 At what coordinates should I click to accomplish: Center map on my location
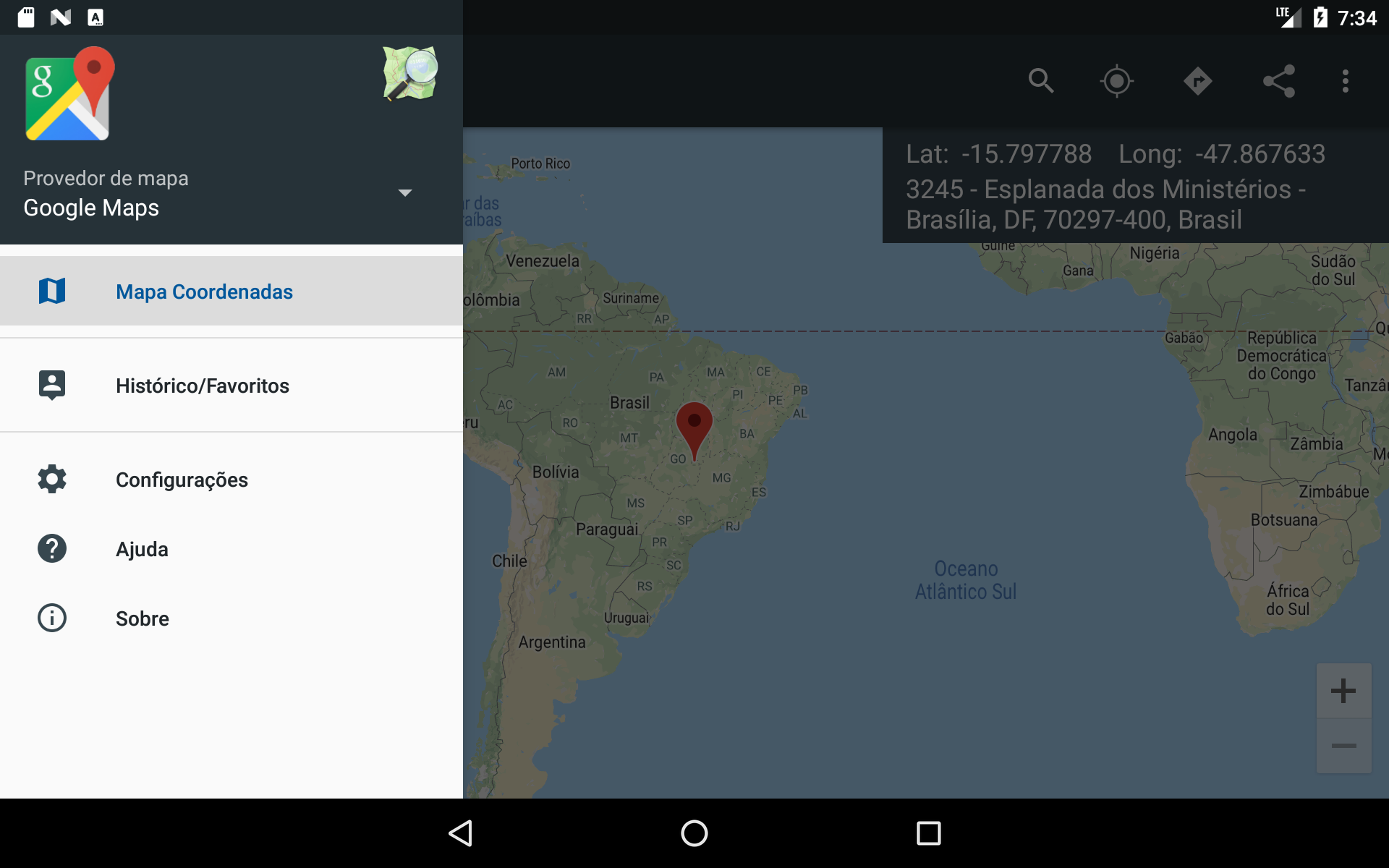(x=1117, y=81)
